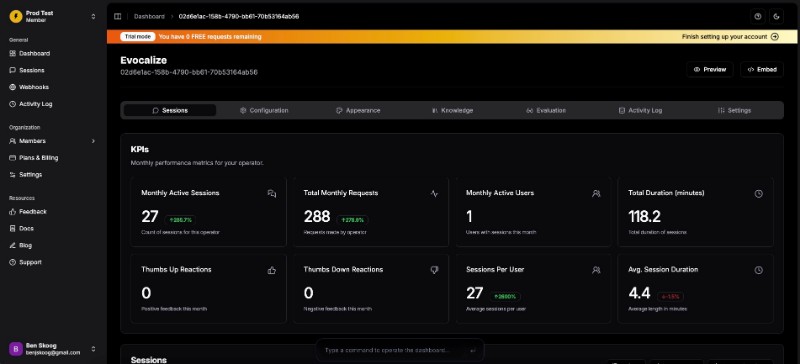The width and height of the screenshot is (800, 364).
Task: Click the Monthly Active Users people icon
Action: [596, 193]
